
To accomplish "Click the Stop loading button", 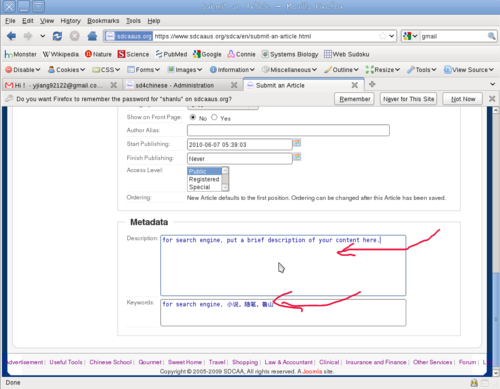I will pyautogui.click(x=75, y=36).
